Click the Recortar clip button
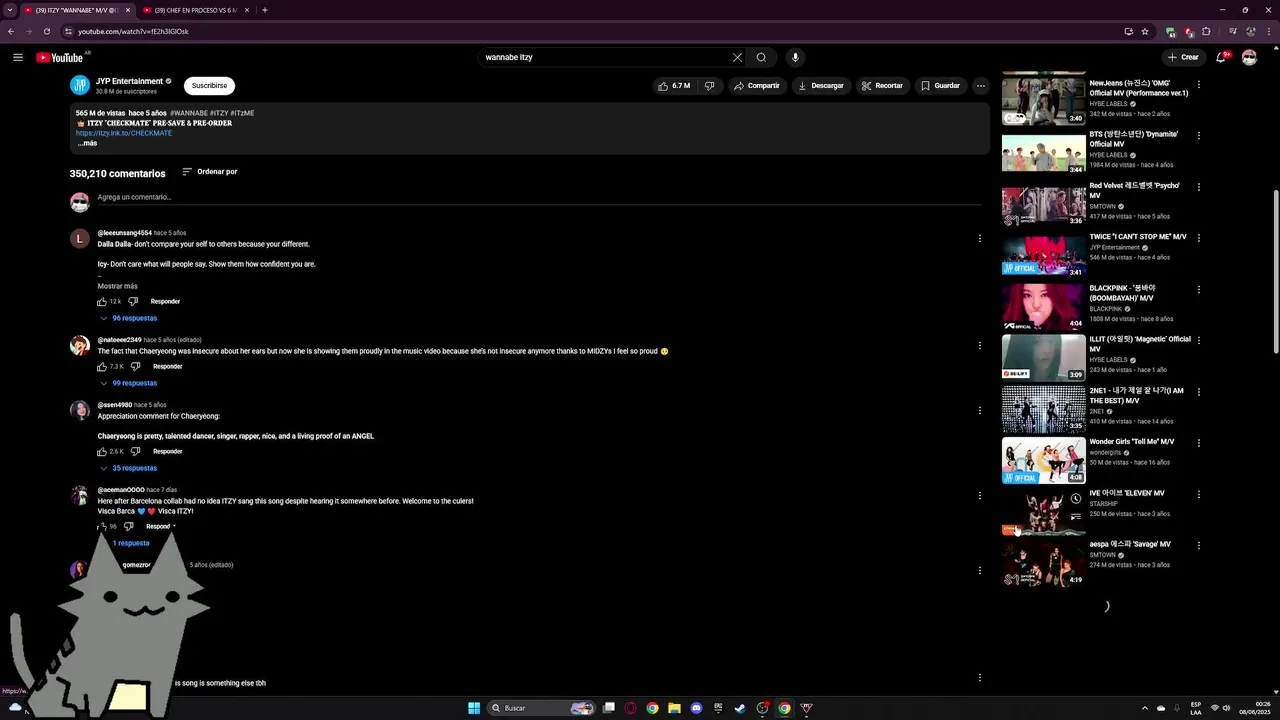Screen dimensions: 1280x720 pyautogui.click(x=882, y=86)
